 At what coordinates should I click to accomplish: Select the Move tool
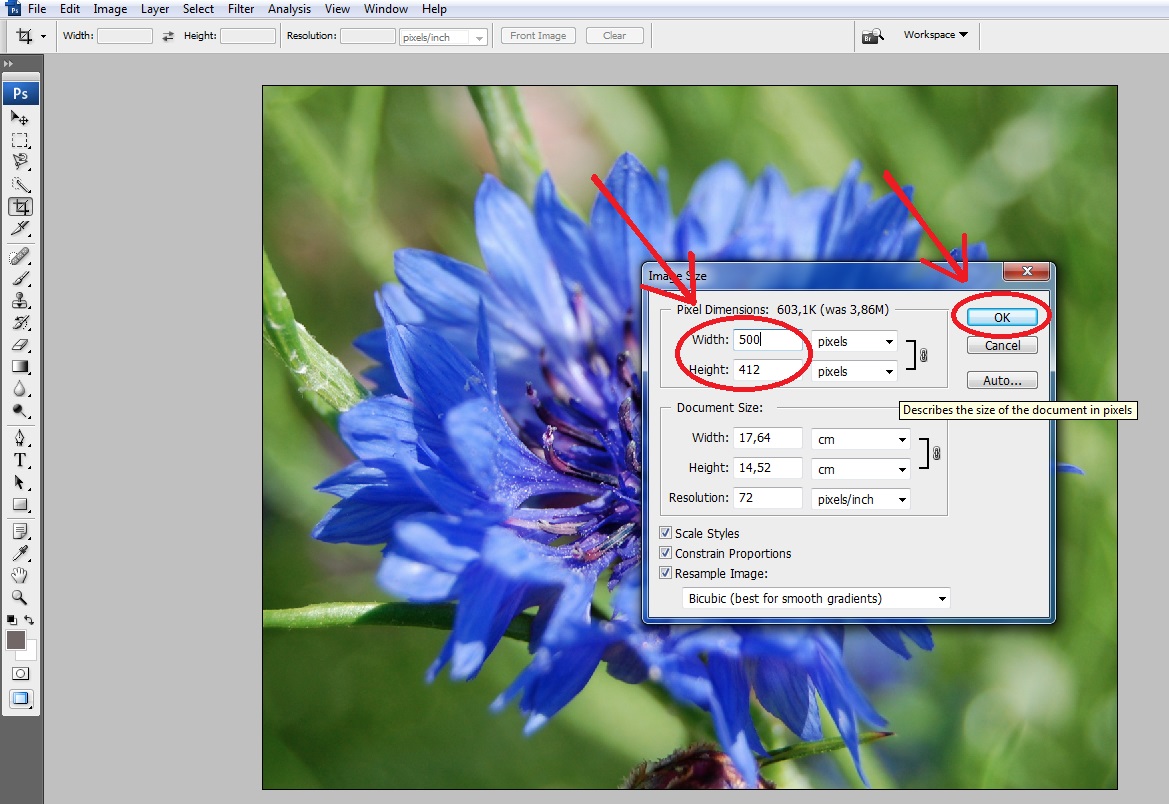click(x=21, y=117)
